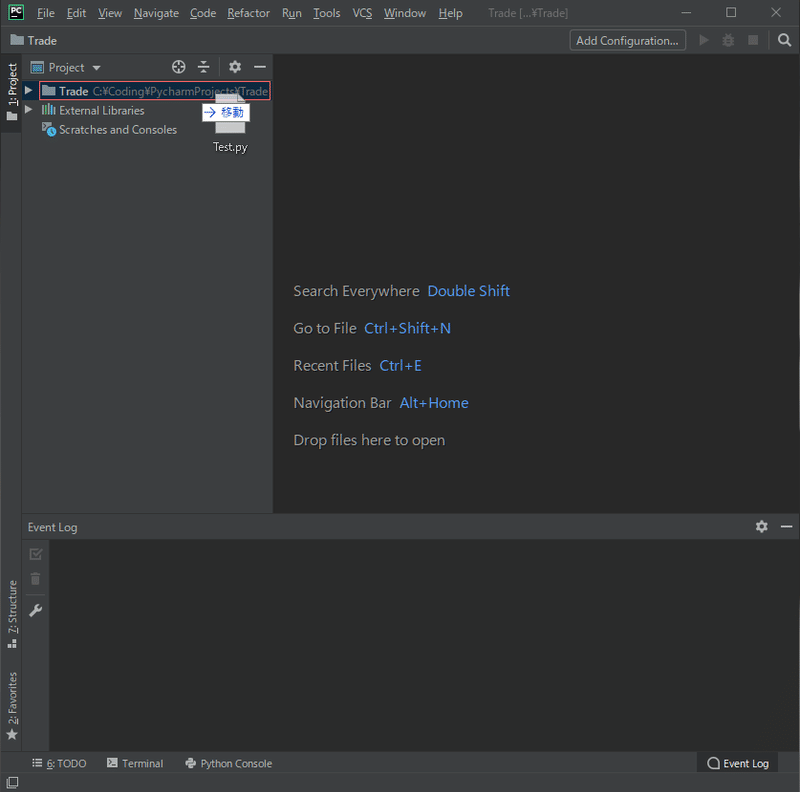
Task: Open the Python Console tool window
Action: pyautogui.click(x=229, y=763)
